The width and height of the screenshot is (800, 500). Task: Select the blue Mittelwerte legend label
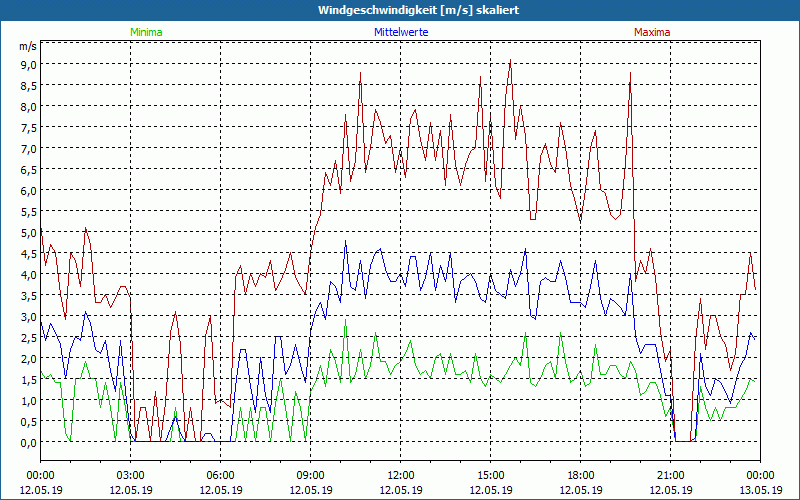[401, 32]
